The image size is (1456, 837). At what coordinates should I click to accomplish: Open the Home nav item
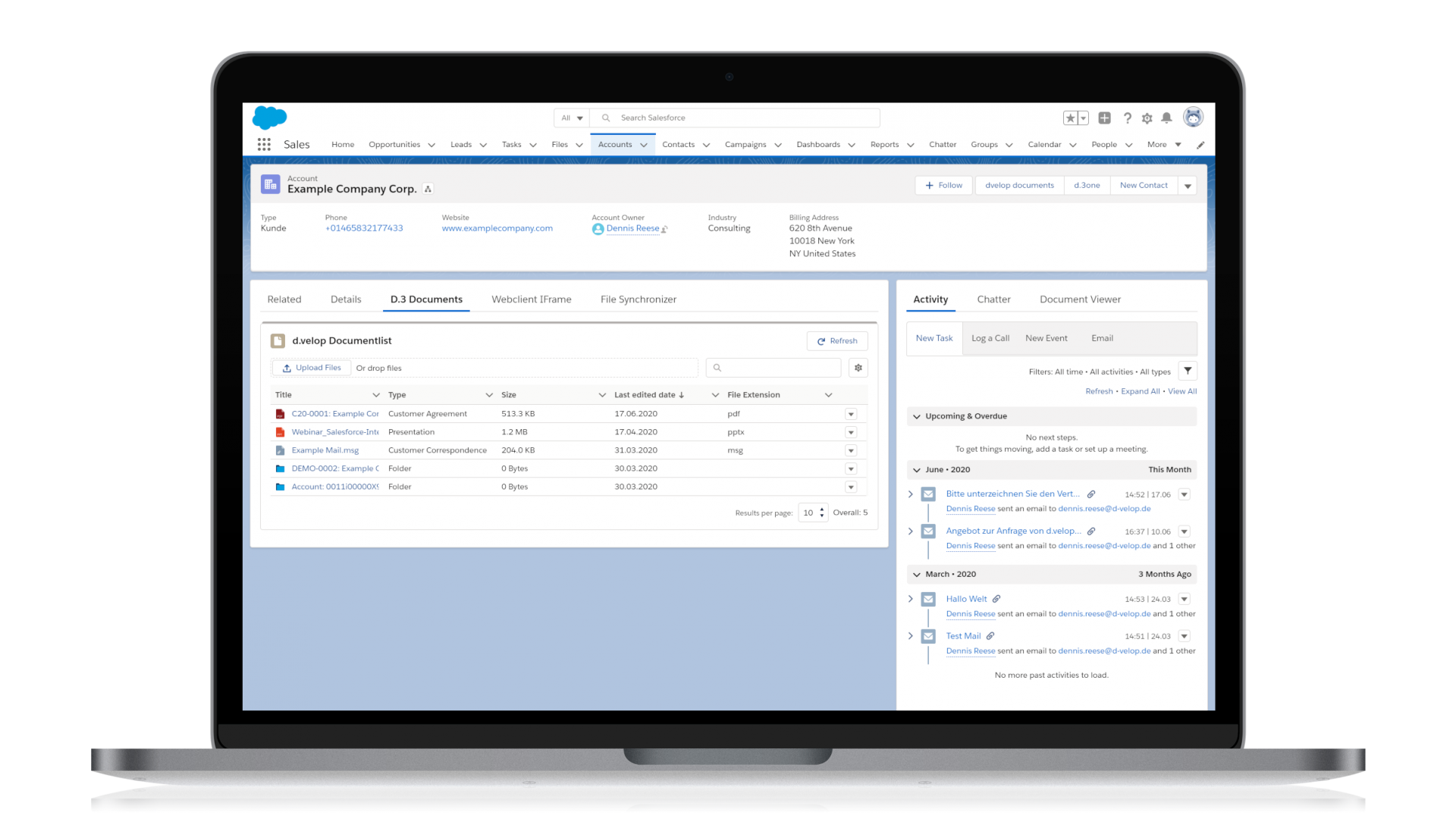pyautogui.click(x=343, y=145)
